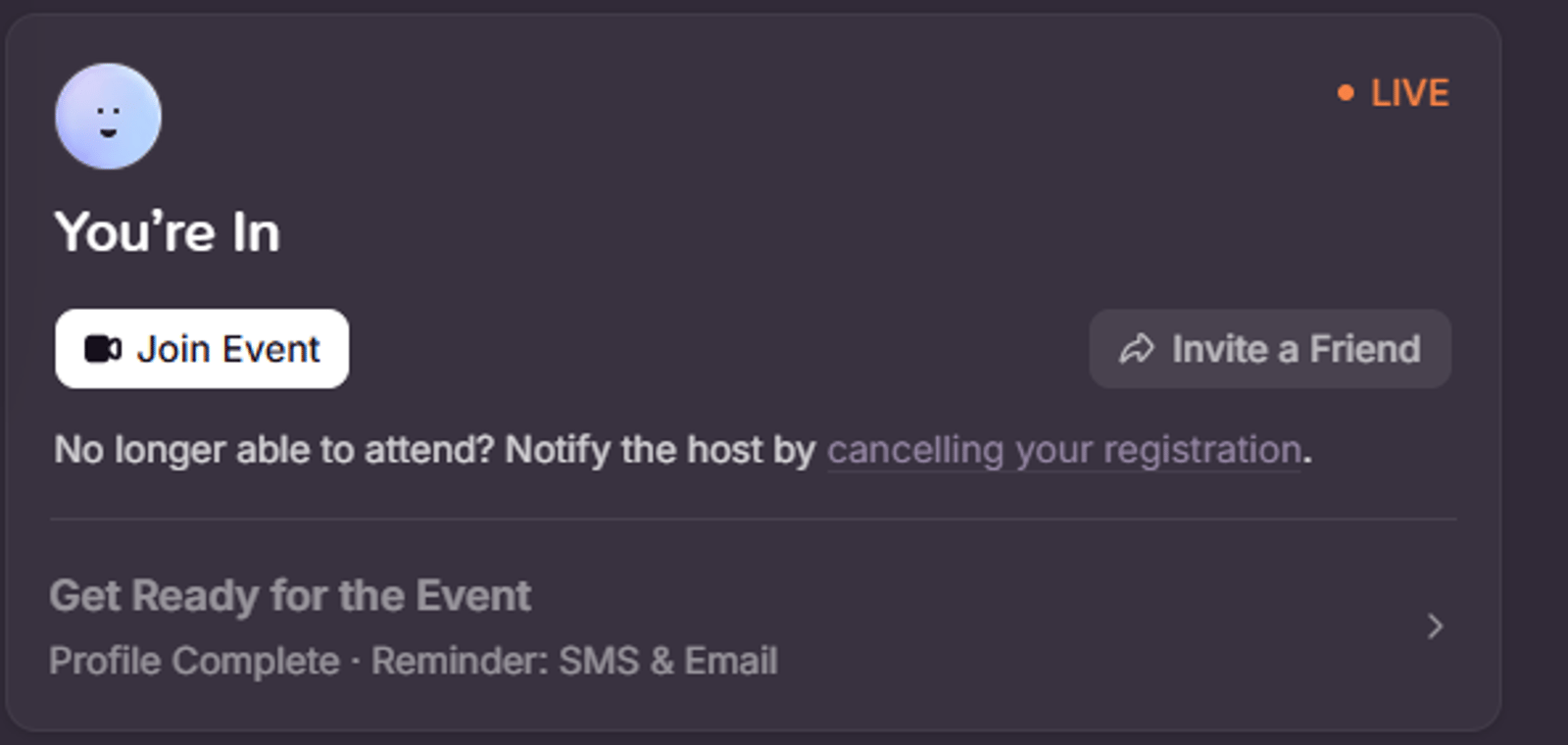This screenshot has height=745, width=1568.
Task: Click the "Join Event" label text
Action: pos(228,349)
